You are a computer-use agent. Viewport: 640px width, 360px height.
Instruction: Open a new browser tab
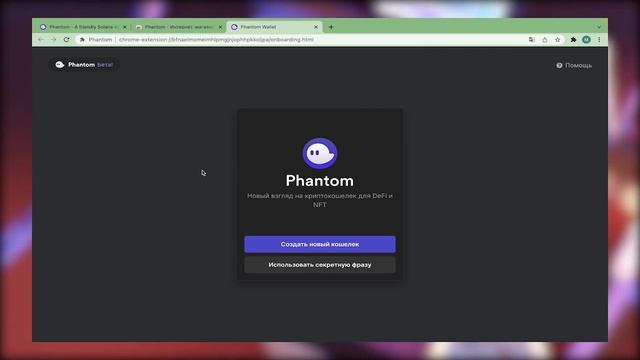tap(331, 27)
